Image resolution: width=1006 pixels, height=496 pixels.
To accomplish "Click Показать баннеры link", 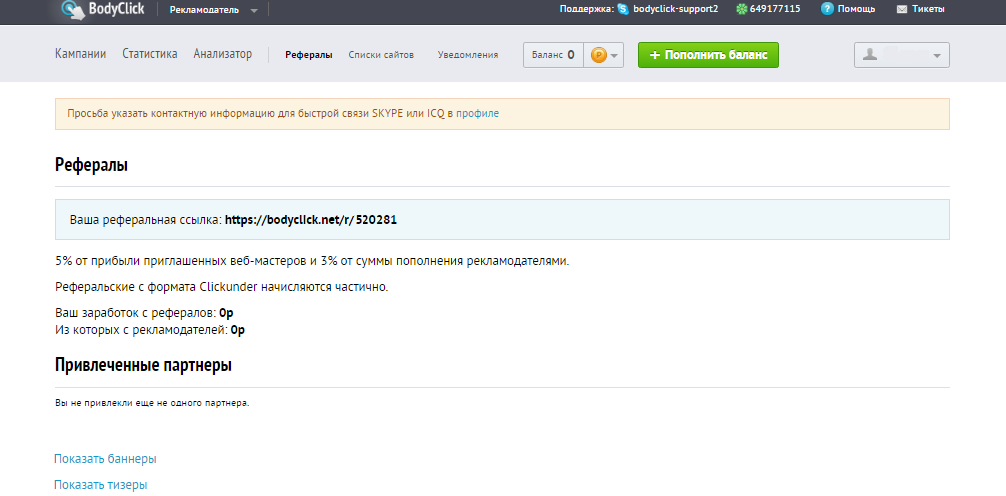I will tap(105, 459).
